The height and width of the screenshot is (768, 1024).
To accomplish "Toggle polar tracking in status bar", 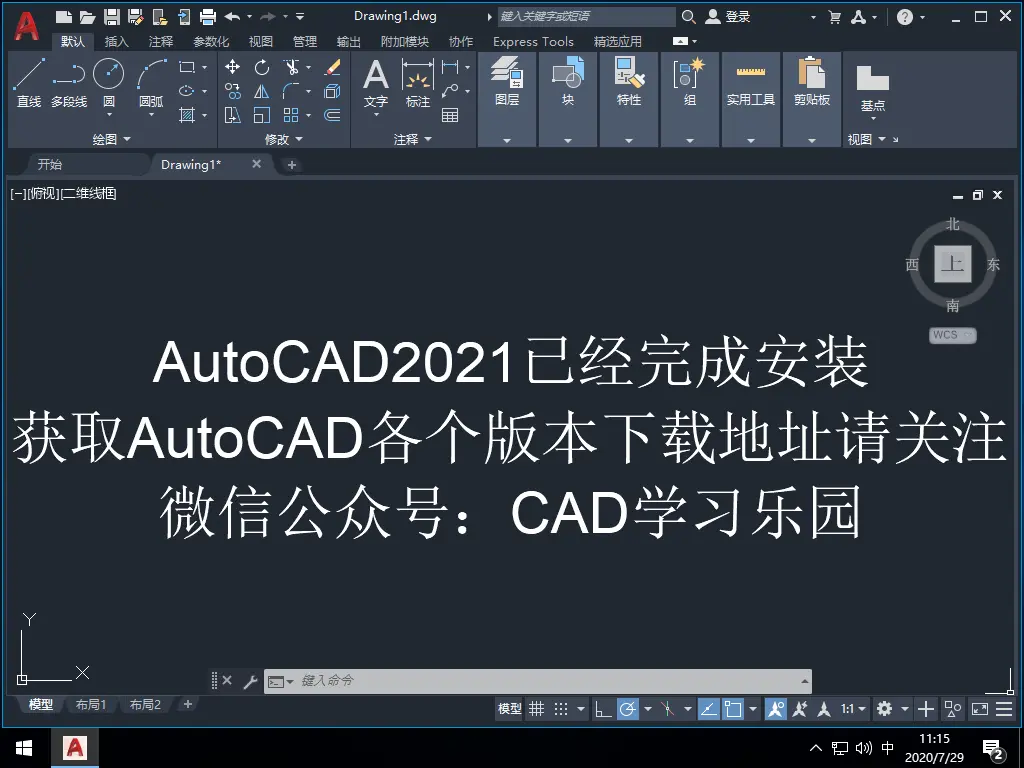I will (x=628, y=709).
